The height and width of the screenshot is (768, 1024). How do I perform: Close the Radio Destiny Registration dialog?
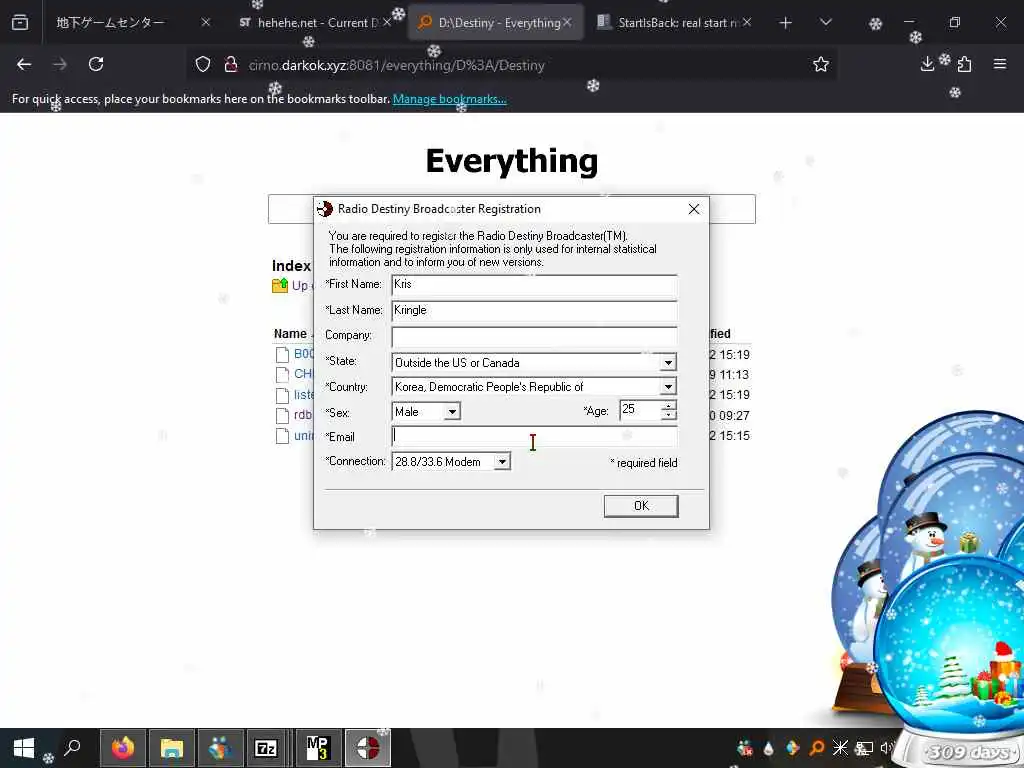694,209
